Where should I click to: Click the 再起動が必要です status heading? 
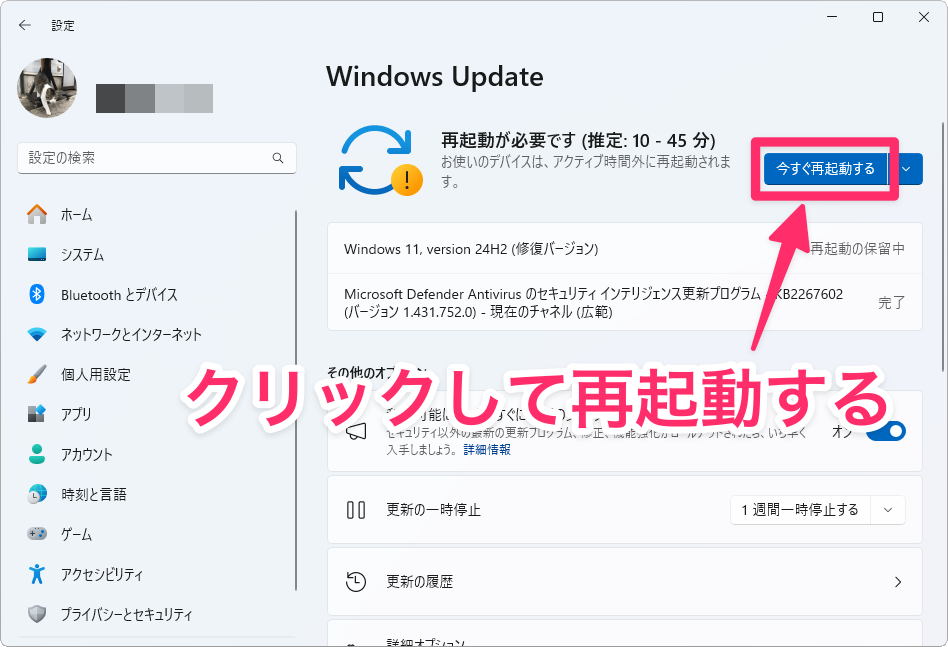pos(578,140)
